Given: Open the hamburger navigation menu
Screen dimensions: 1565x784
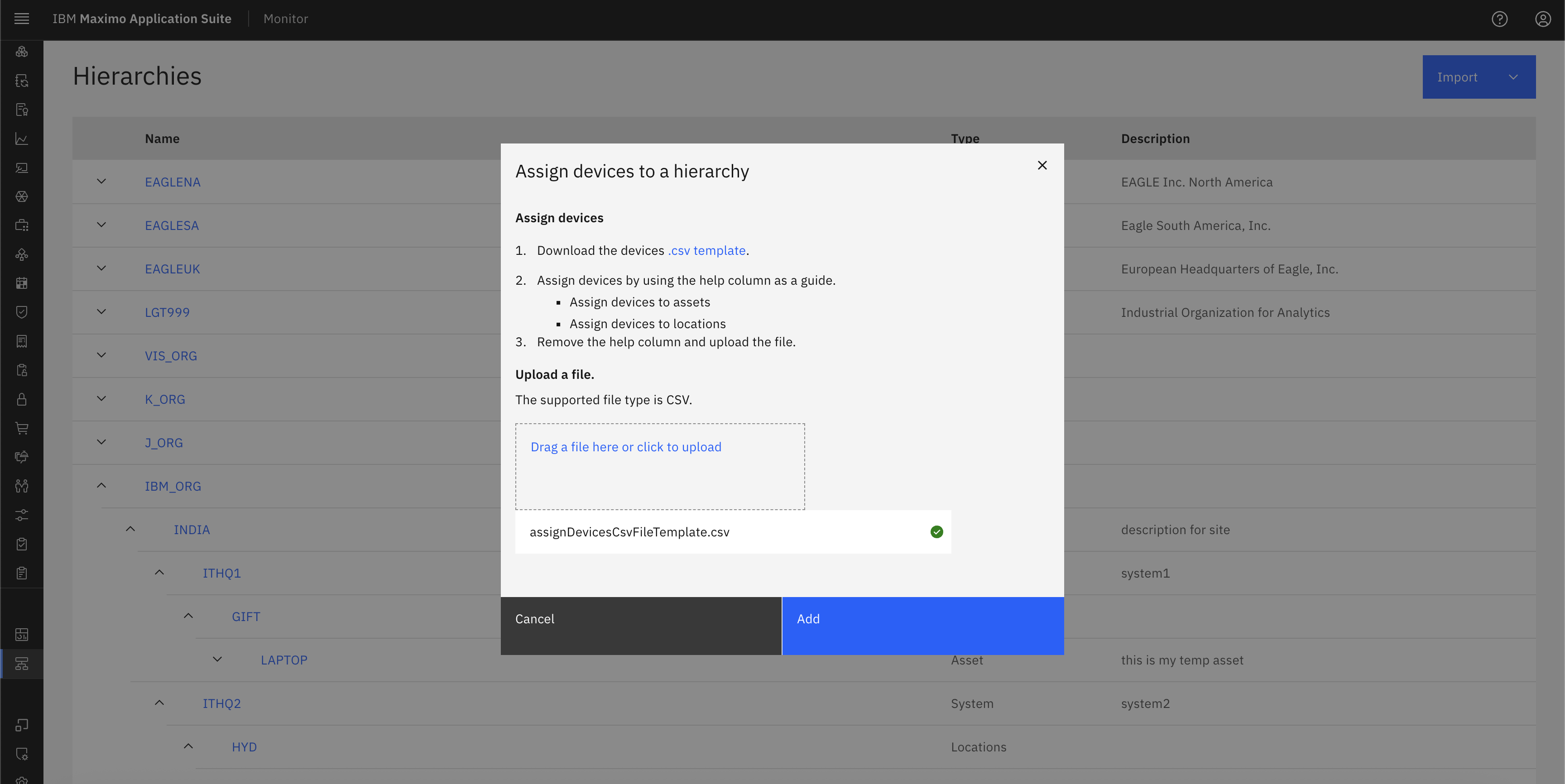Looking at the screenshot, I should [22, 19].
